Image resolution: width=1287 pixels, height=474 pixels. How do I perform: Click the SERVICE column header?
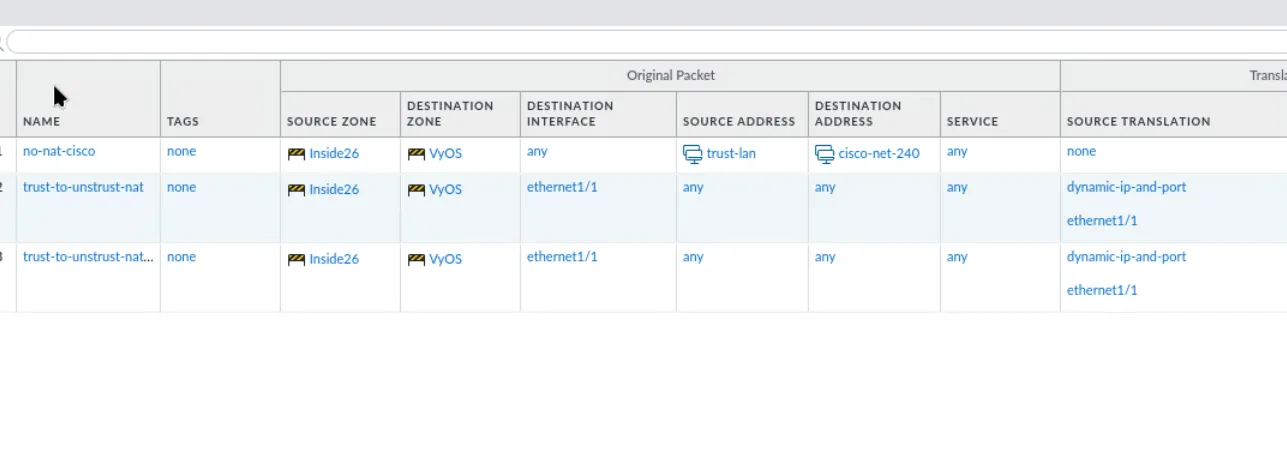972,121
